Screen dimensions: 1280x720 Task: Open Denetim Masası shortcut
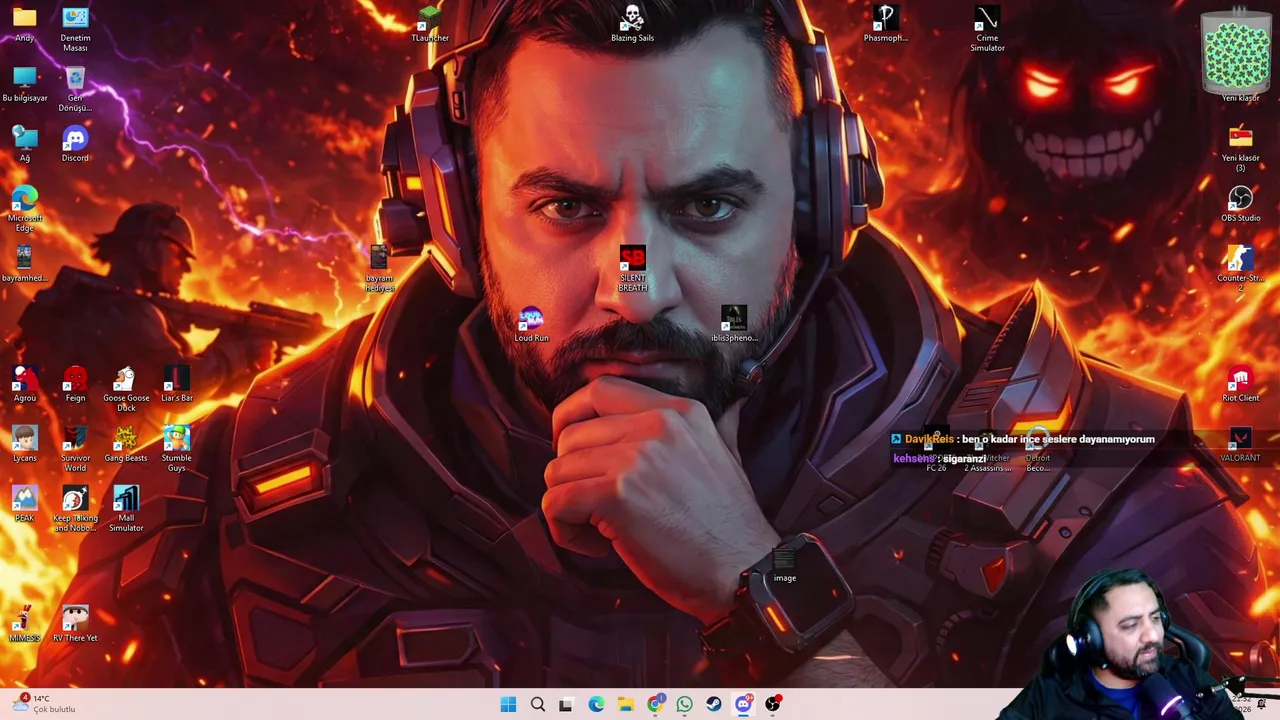(x=75, y=29)
